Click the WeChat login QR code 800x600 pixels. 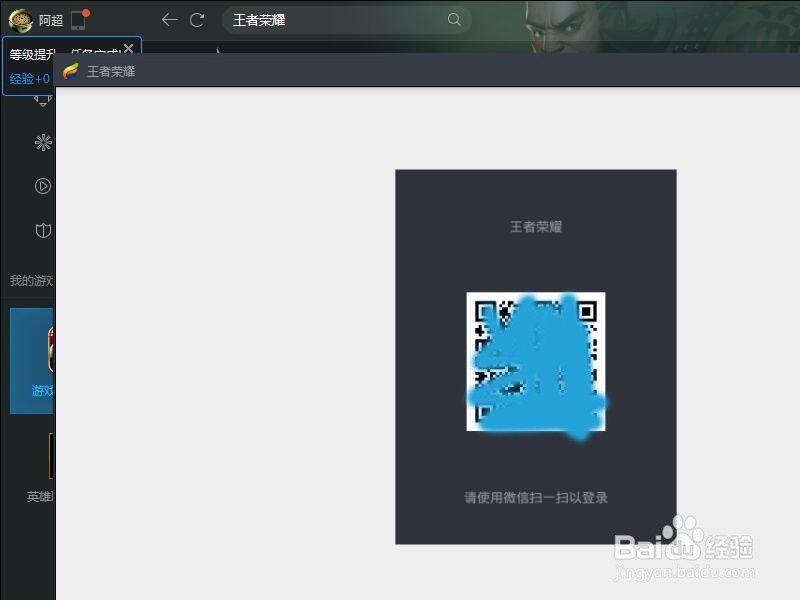tap(536, 361)
